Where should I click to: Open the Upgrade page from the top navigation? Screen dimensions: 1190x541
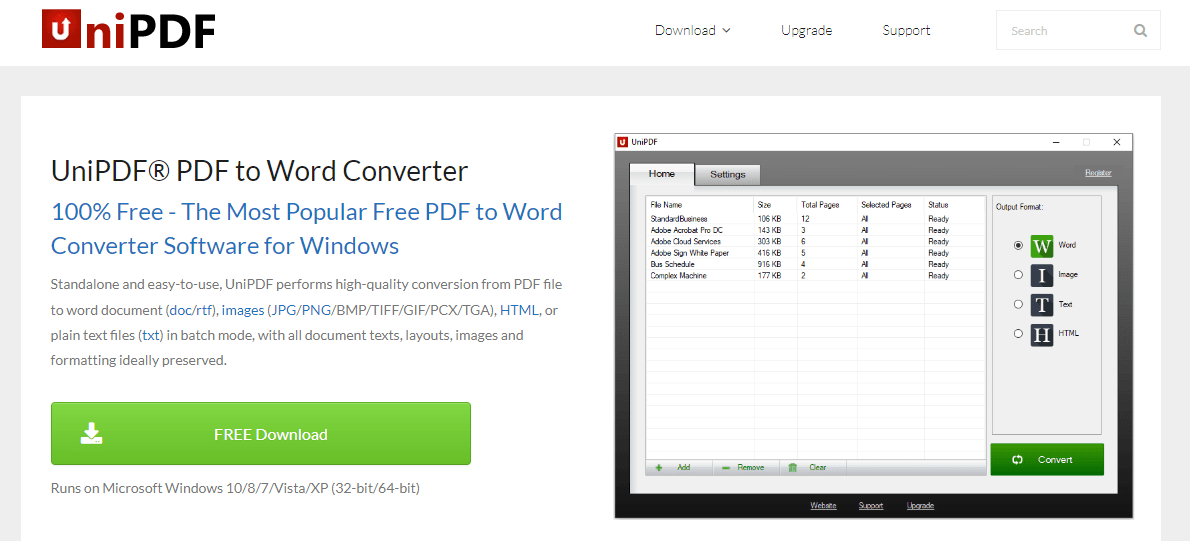(807, 30)
